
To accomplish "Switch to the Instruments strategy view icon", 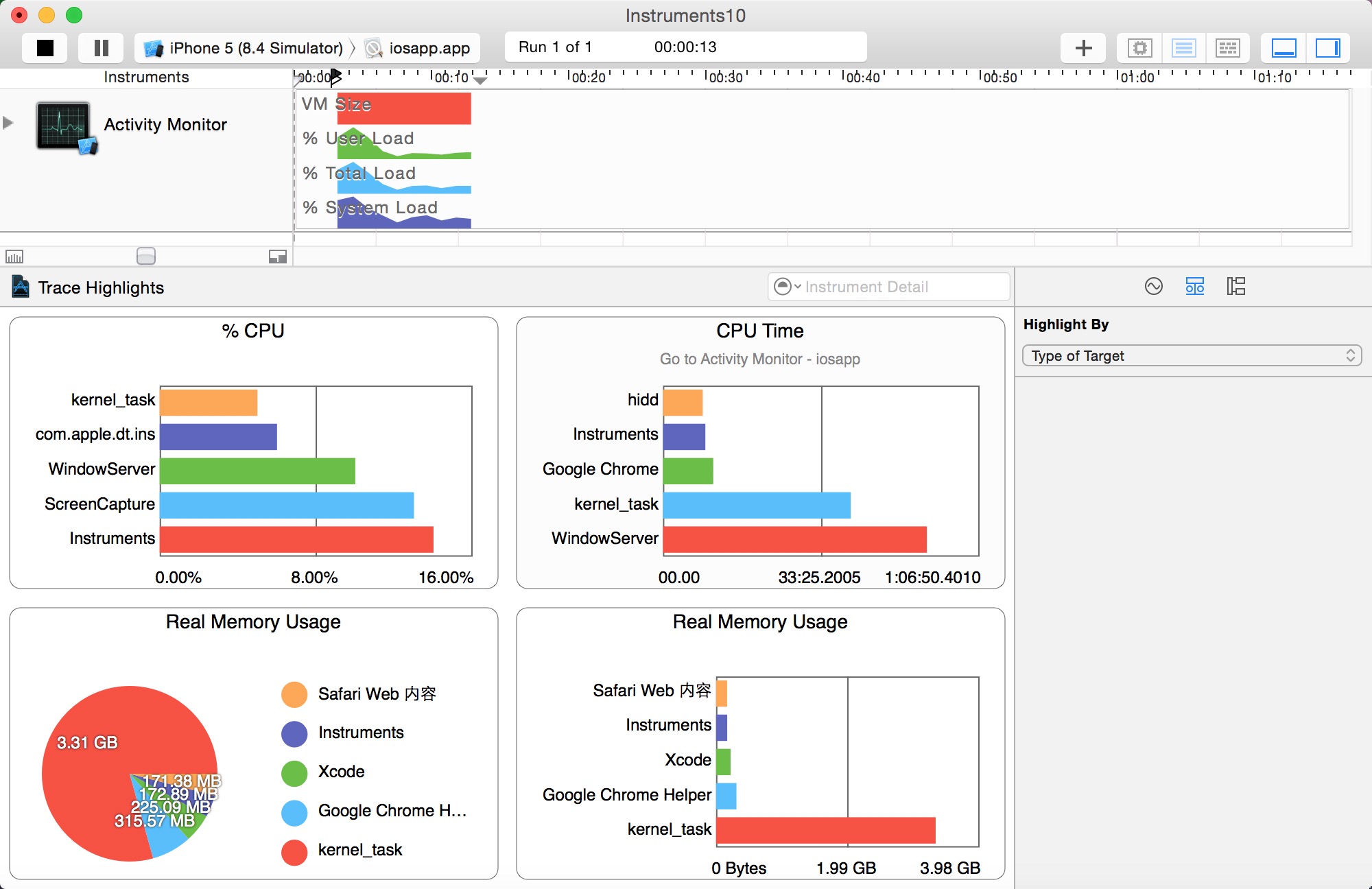I will (1183, 48).
